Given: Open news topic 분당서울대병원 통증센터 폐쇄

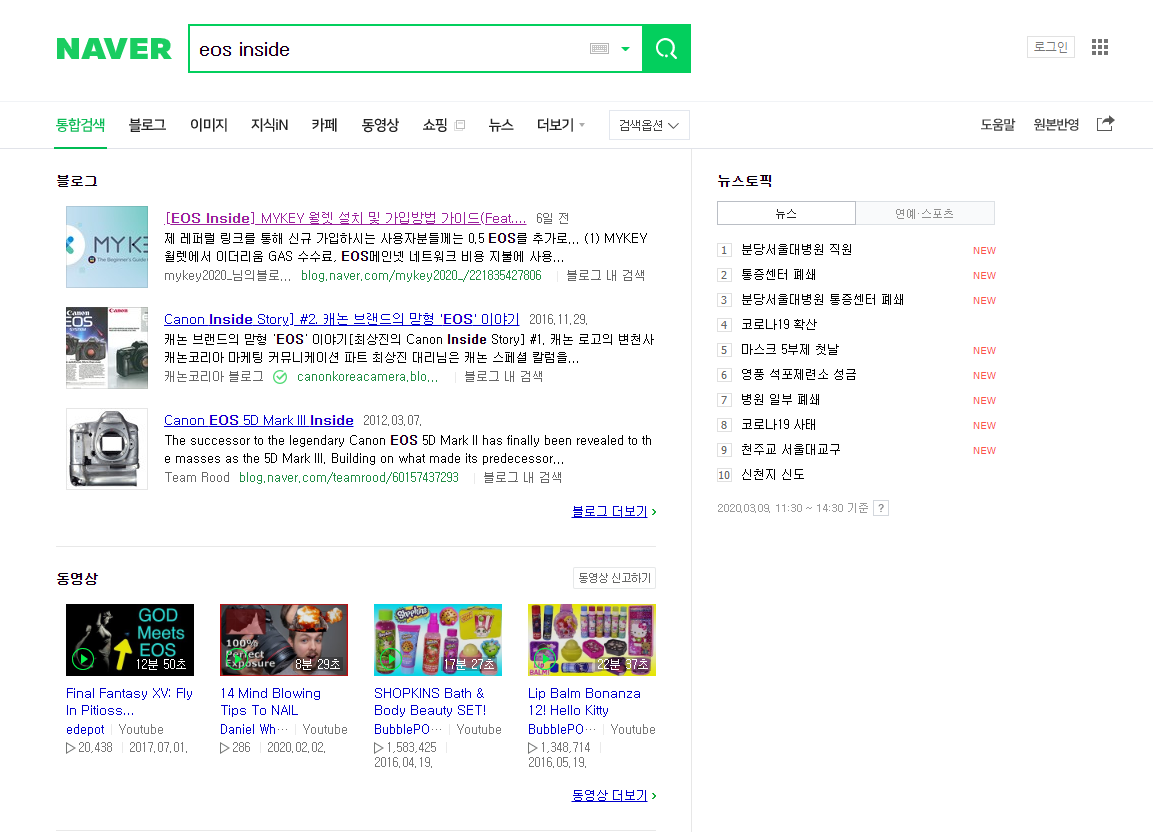Looking at the screenshot, I should click(822, 300).
